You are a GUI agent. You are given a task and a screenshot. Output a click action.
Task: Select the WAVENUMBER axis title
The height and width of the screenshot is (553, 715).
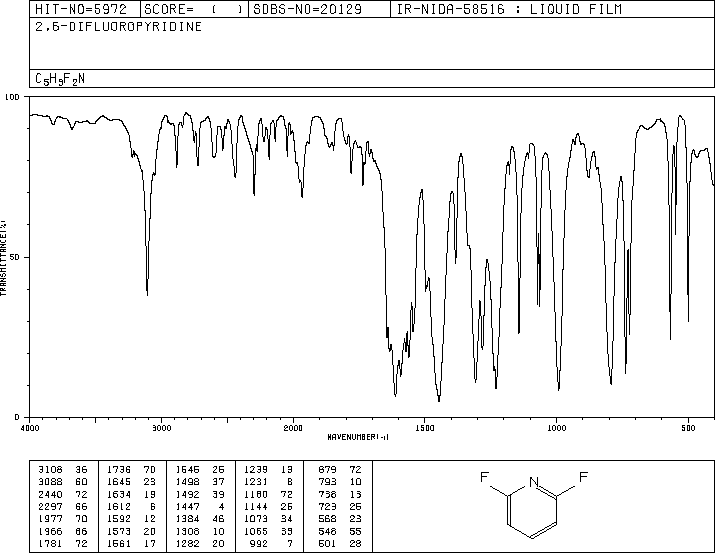[x=358, y=437]
